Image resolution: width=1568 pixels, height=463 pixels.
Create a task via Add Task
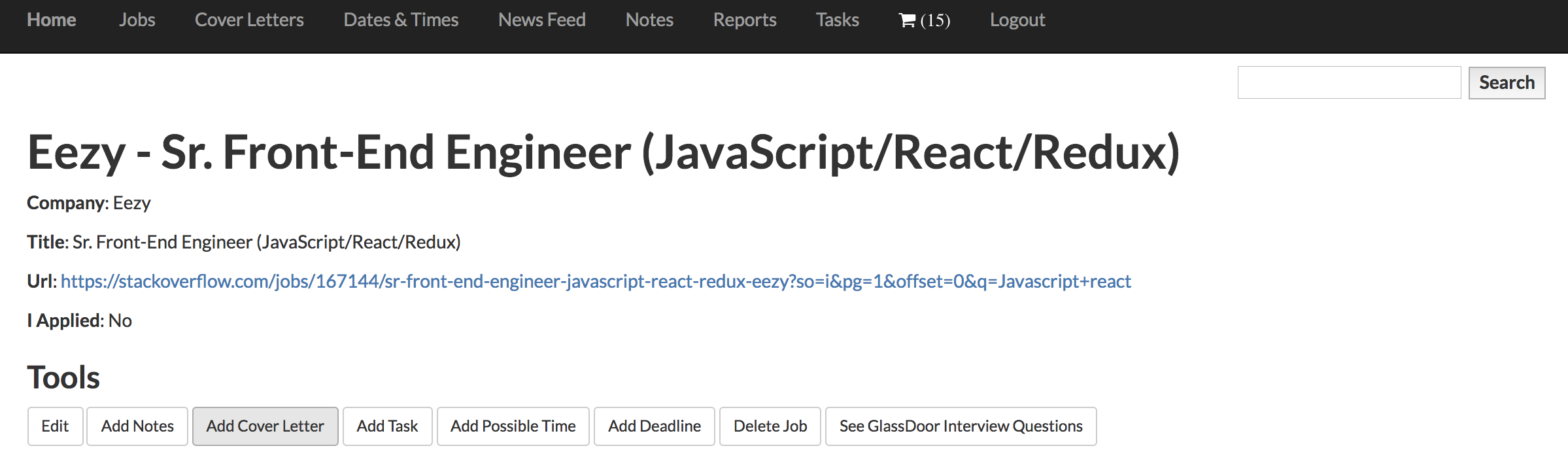(x=387, y=426)
